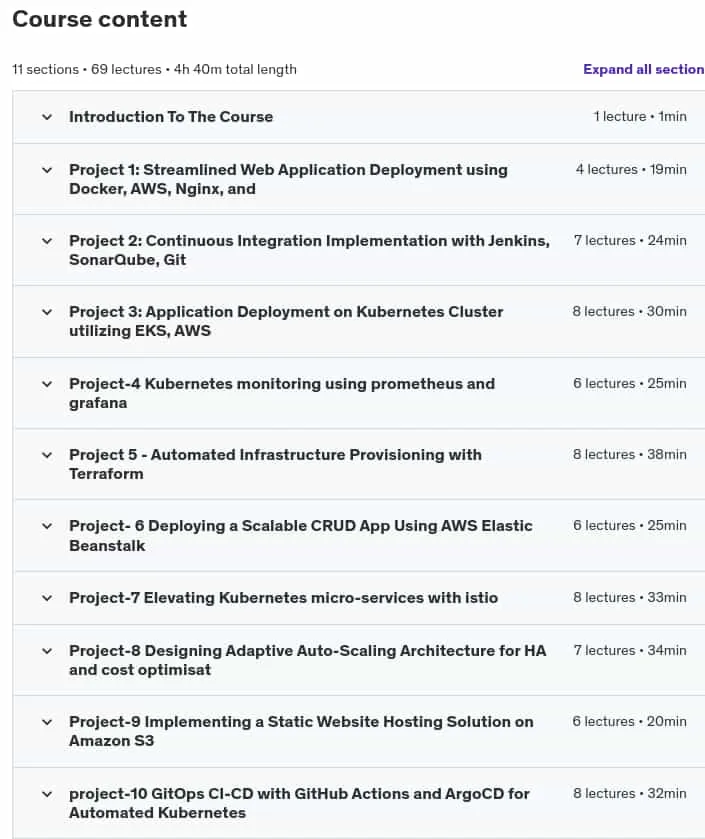Toggle Project 2 Jenkins section chevron
The height and width of the screenshot is (839, 705).
(47, 241)
